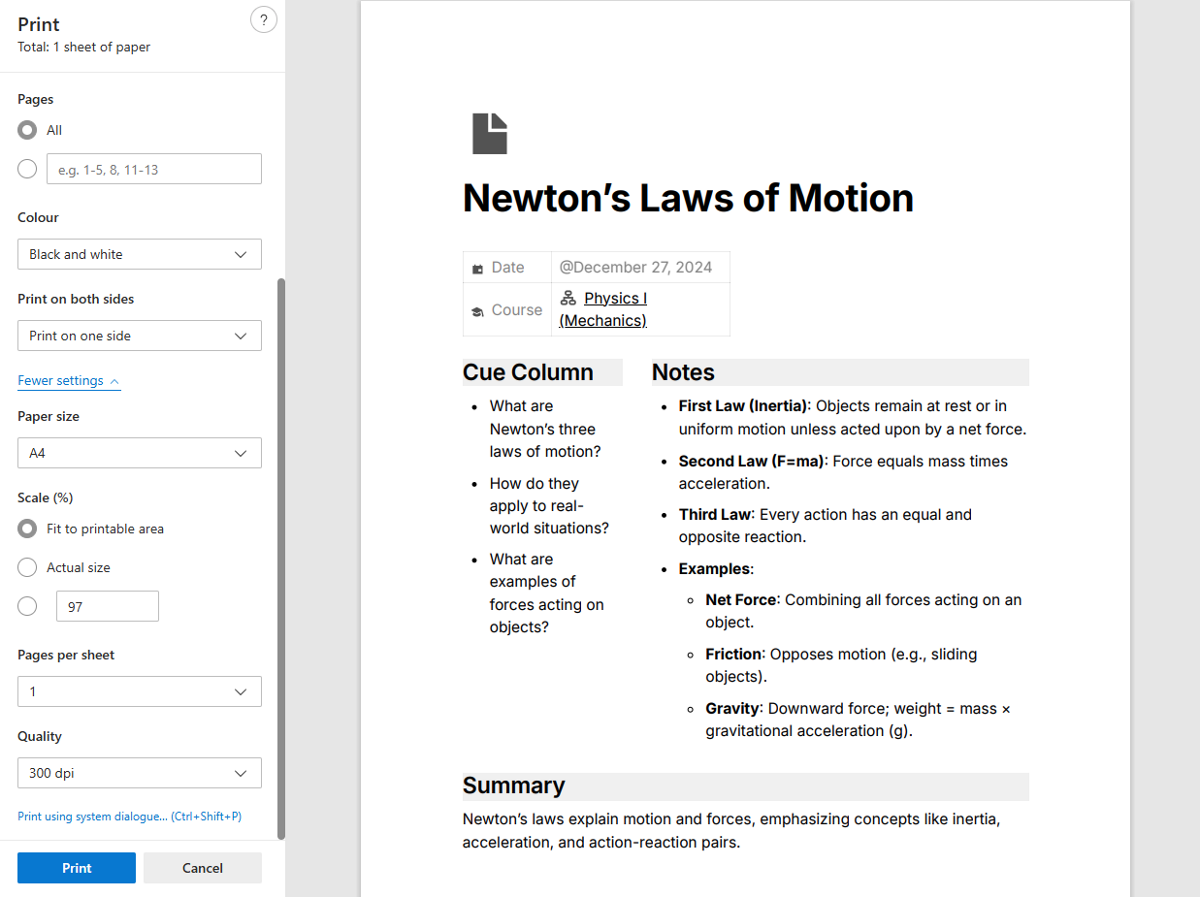
Task: Click the custom page range input field
Action: (x=154, y=168)
